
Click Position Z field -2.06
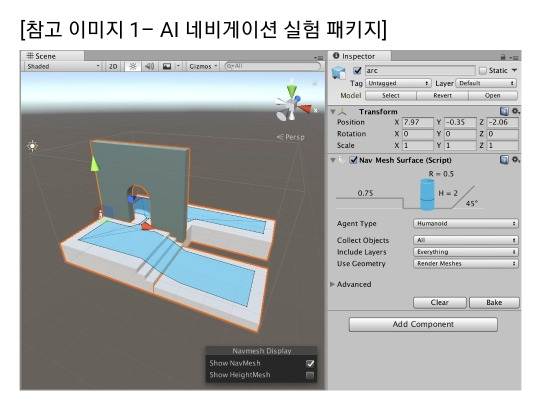(502, 122)
